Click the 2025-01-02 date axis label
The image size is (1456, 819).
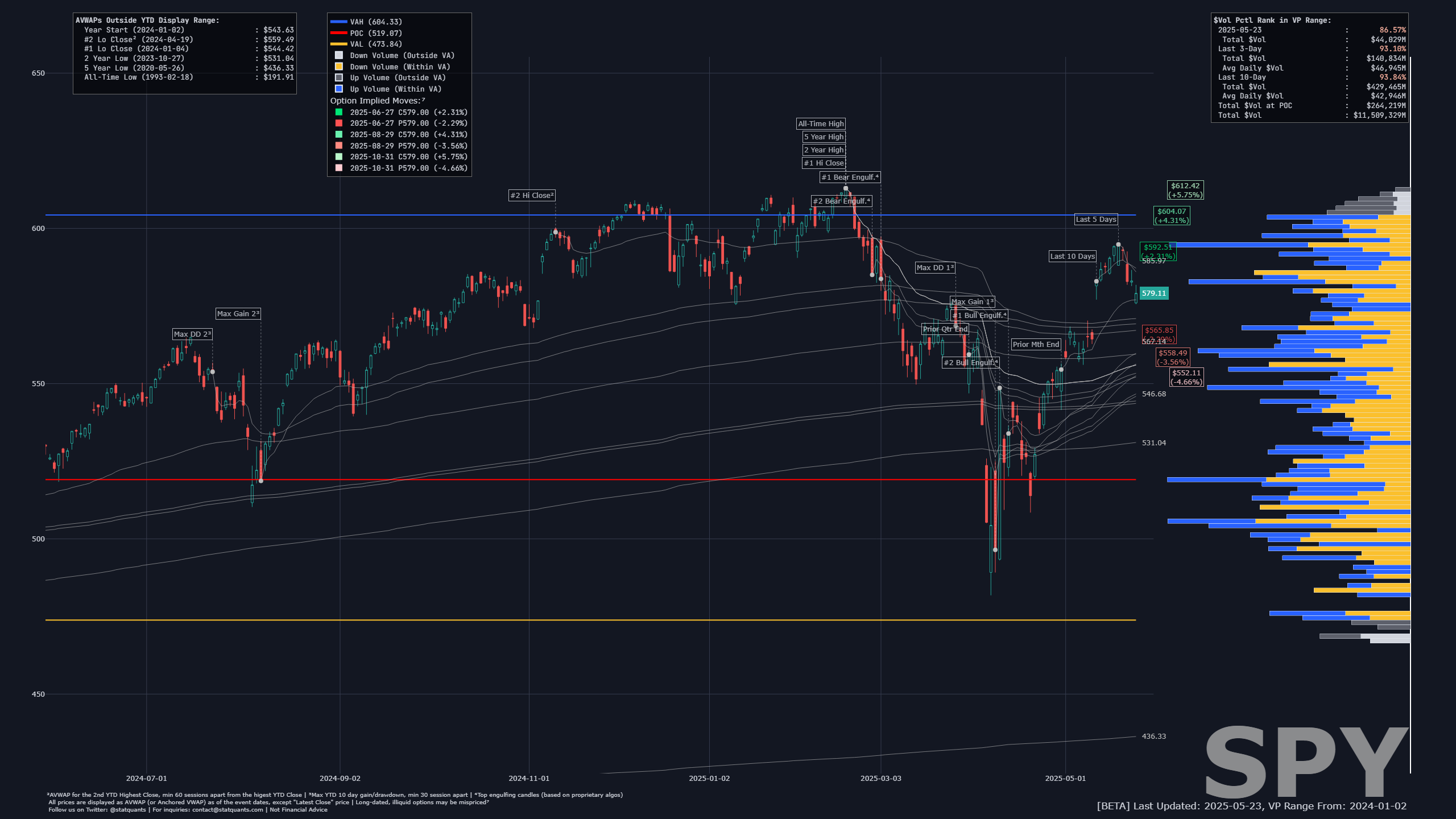pyautogui.click(x=709, y=779)
